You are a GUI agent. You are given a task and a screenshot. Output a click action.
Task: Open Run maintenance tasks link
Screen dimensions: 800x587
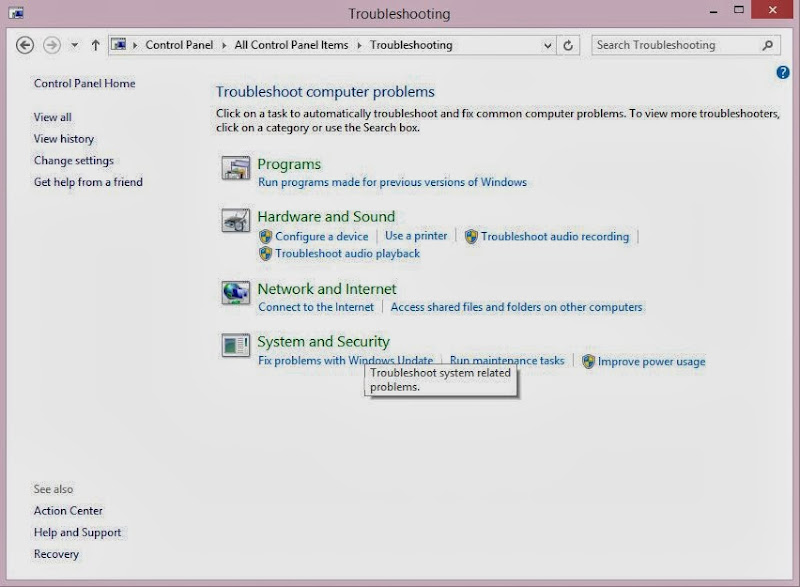(x=507, y=360)
